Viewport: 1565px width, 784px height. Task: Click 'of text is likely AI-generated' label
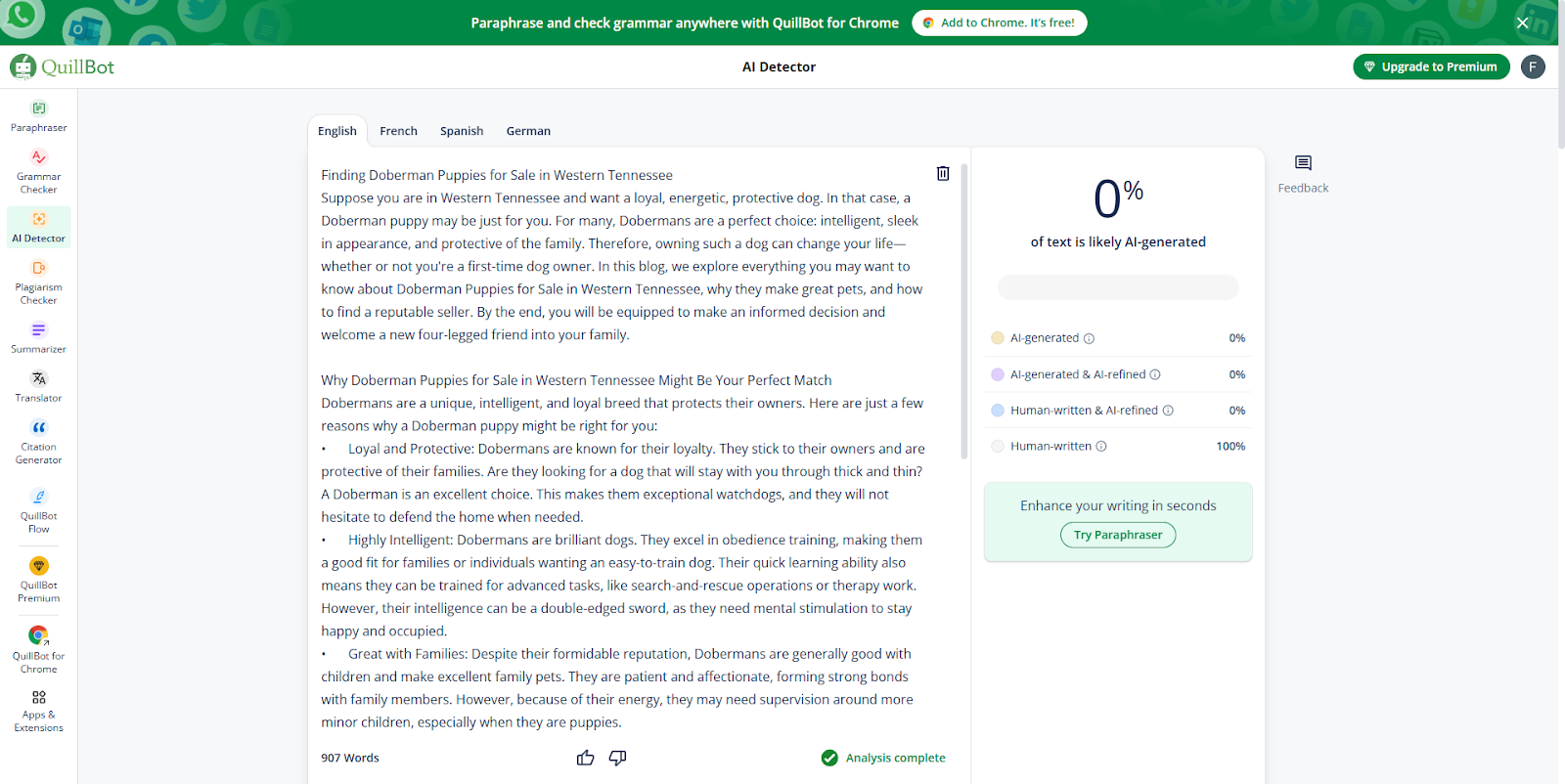[x=1118, y=242]
